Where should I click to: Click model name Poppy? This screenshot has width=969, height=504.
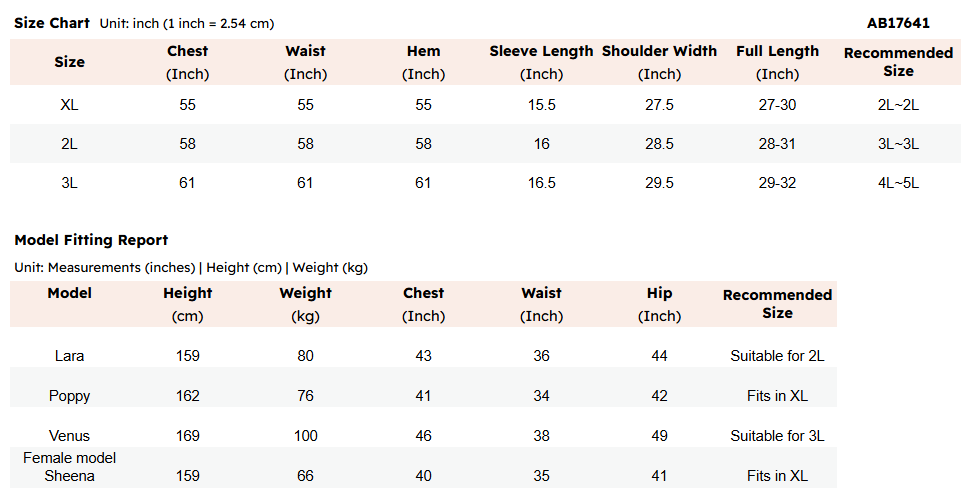(x=69, y=396)
